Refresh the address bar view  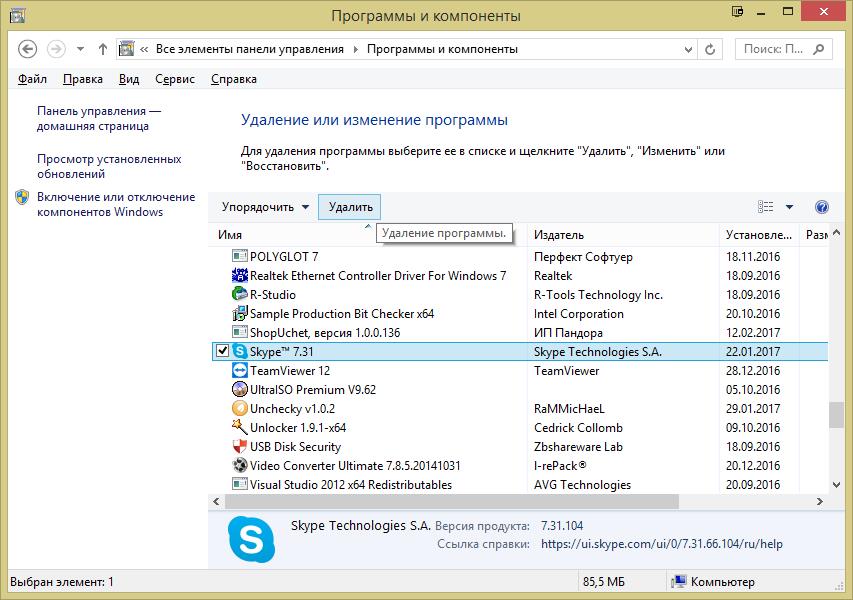click(x=710, y=50)
